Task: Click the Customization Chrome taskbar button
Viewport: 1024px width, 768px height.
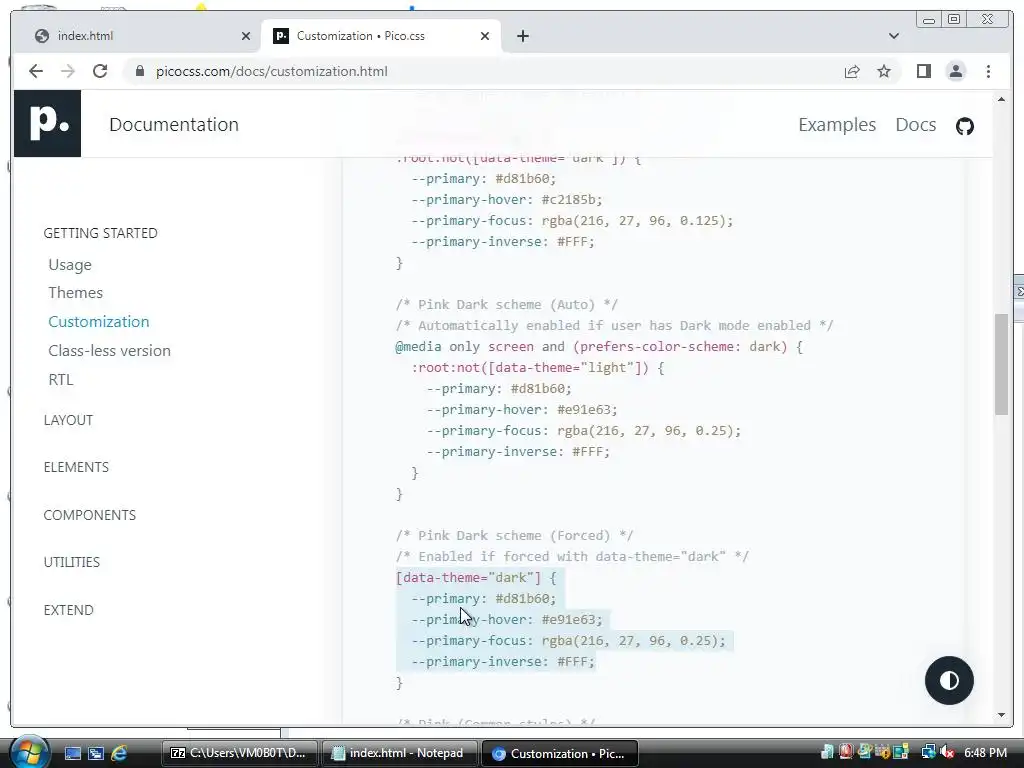Action: click(560, 753)
